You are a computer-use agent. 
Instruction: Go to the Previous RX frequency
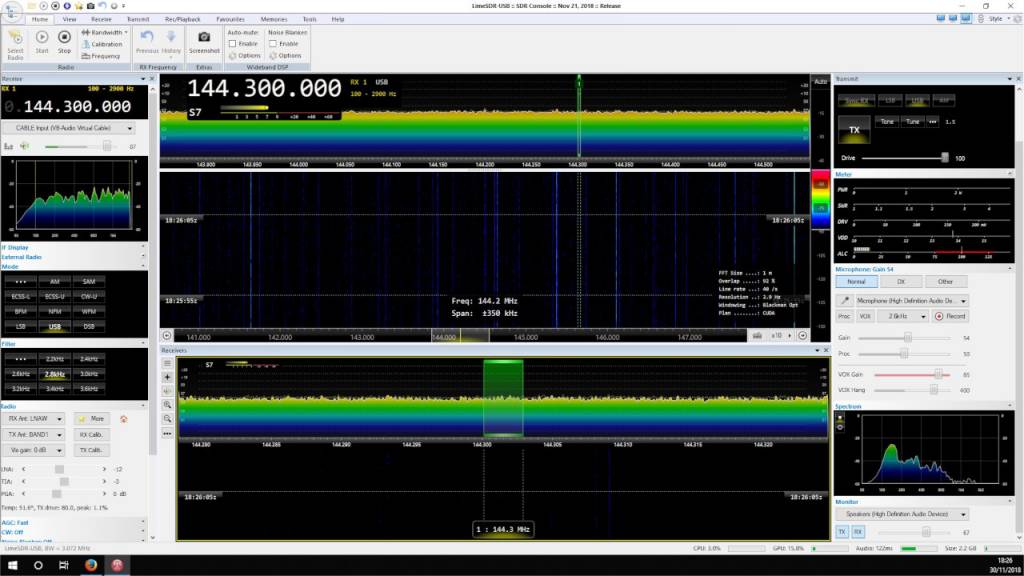(x=147, y=42)
